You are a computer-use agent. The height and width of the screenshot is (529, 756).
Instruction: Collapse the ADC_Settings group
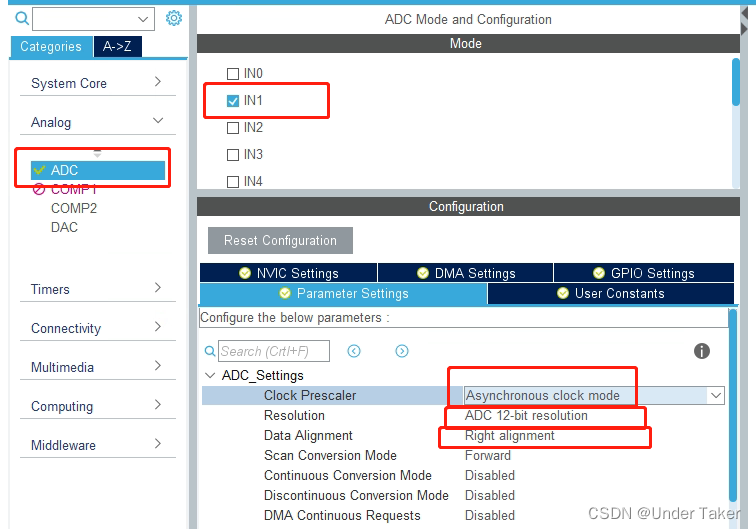pos(210,375)
